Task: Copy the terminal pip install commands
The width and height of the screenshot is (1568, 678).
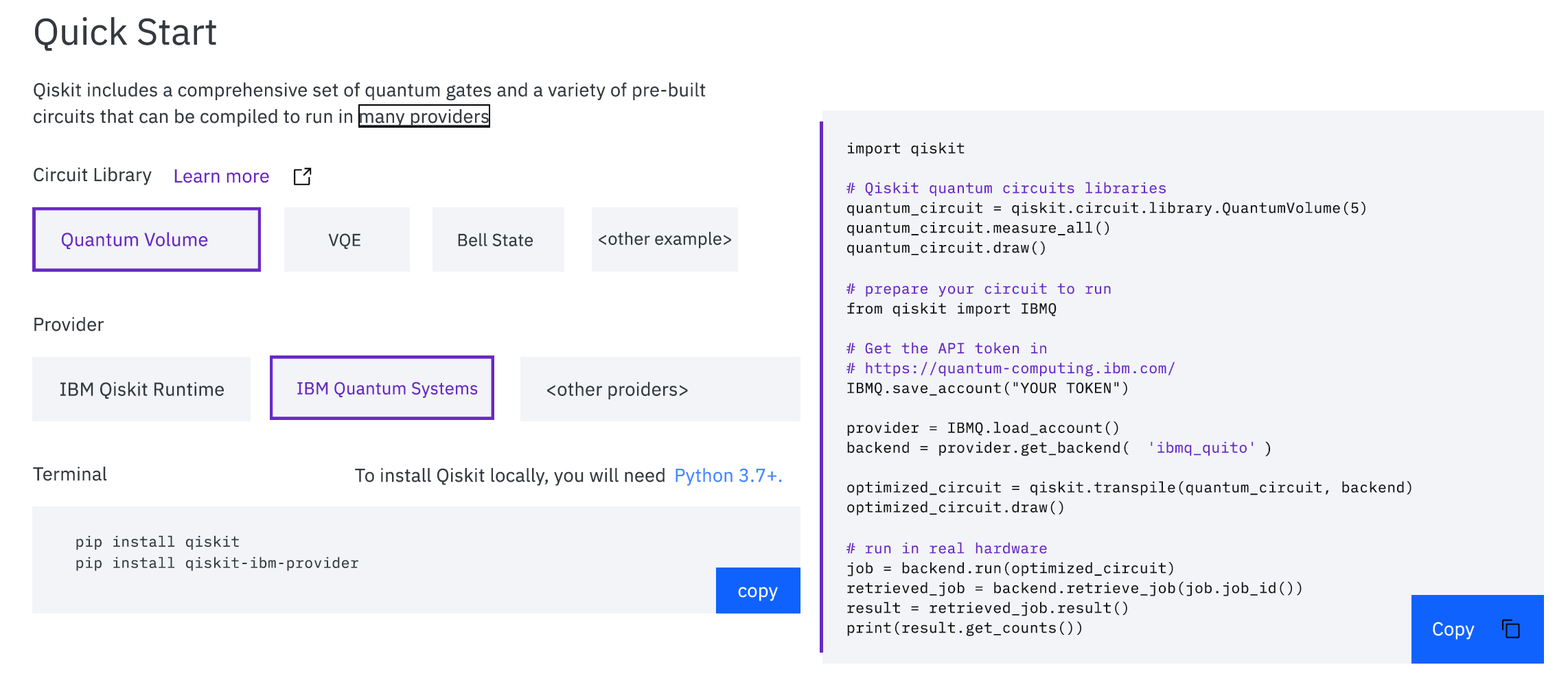Action: (x=758, y=590)
